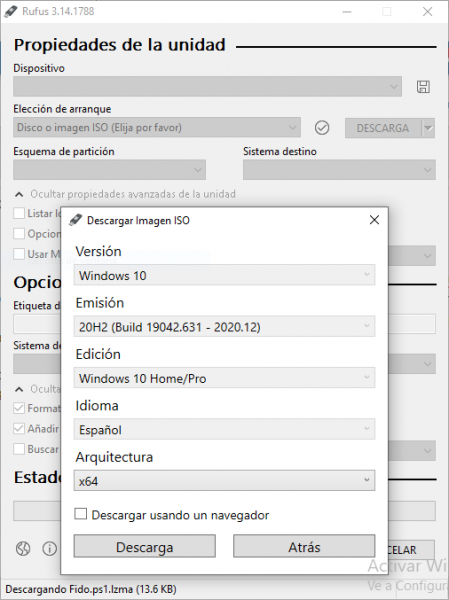This screenshot has width=449, height=600.
Task: Open the Idioma Español dropdown
Action: point(224,429)
